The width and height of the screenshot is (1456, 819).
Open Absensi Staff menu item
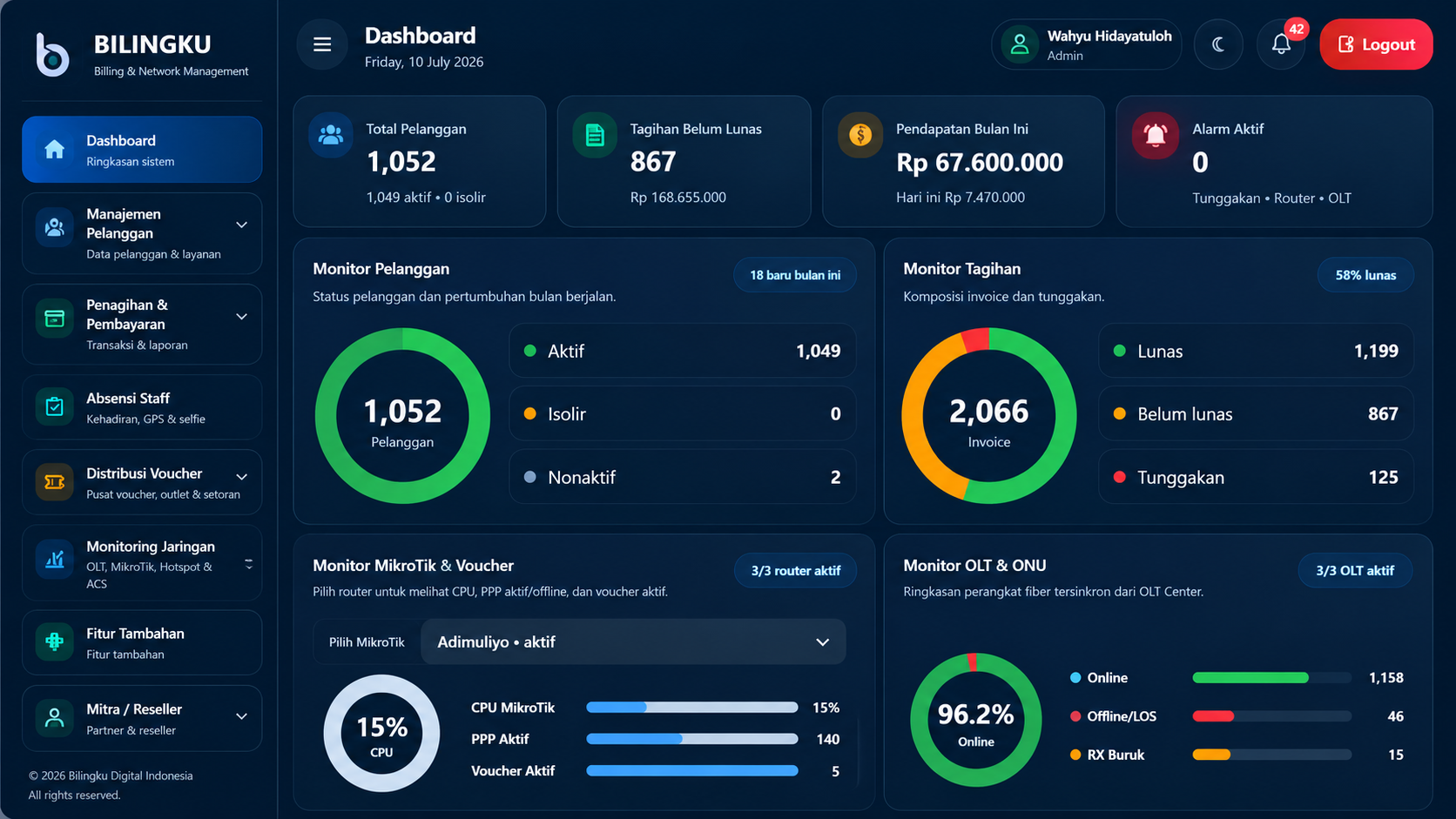[142, 407]
